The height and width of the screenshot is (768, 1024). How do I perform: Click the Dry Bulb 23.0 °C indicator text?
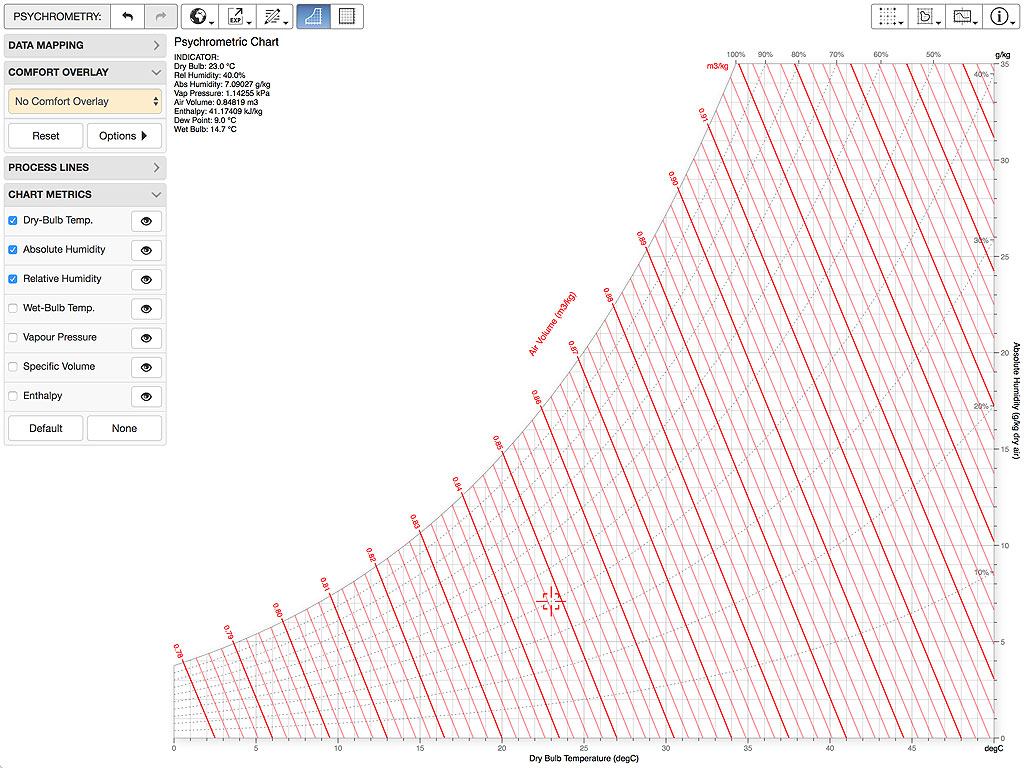(x=204, y=66)
